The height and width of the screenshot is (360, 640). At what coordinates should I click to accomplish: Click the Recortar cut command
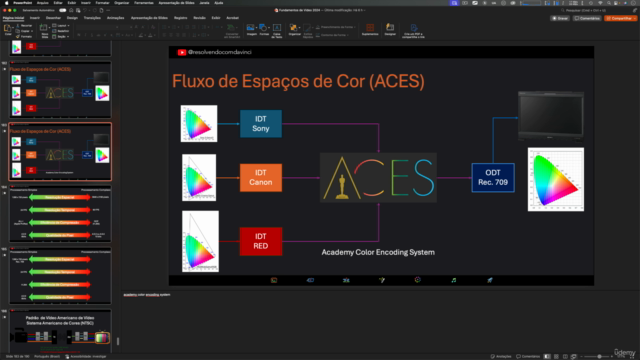point(24,26)
